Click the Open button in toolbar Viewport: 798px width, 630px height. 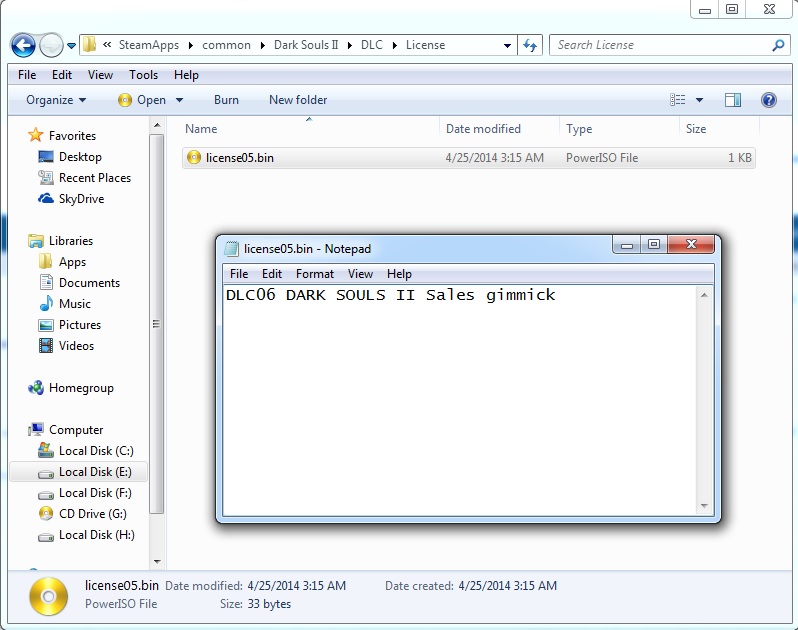[142, 100]
